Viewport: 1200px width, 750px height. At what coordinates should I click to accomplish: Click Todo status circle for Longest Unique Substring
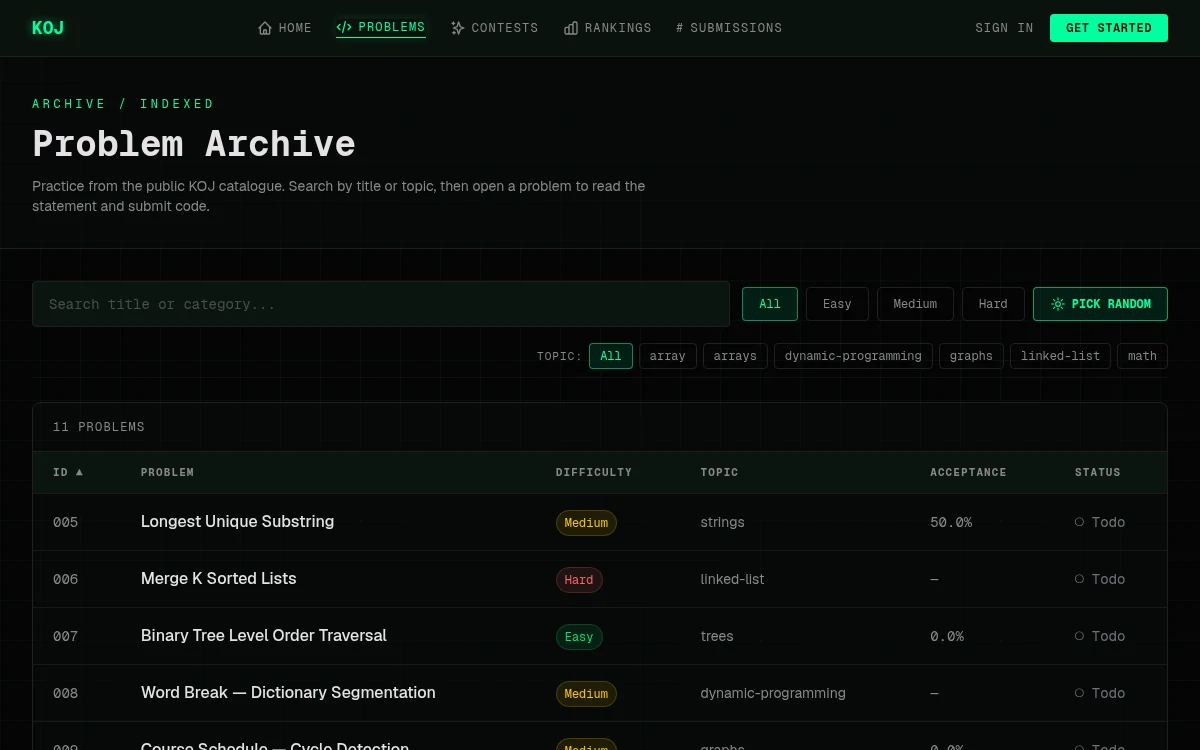pos(1079,522)
